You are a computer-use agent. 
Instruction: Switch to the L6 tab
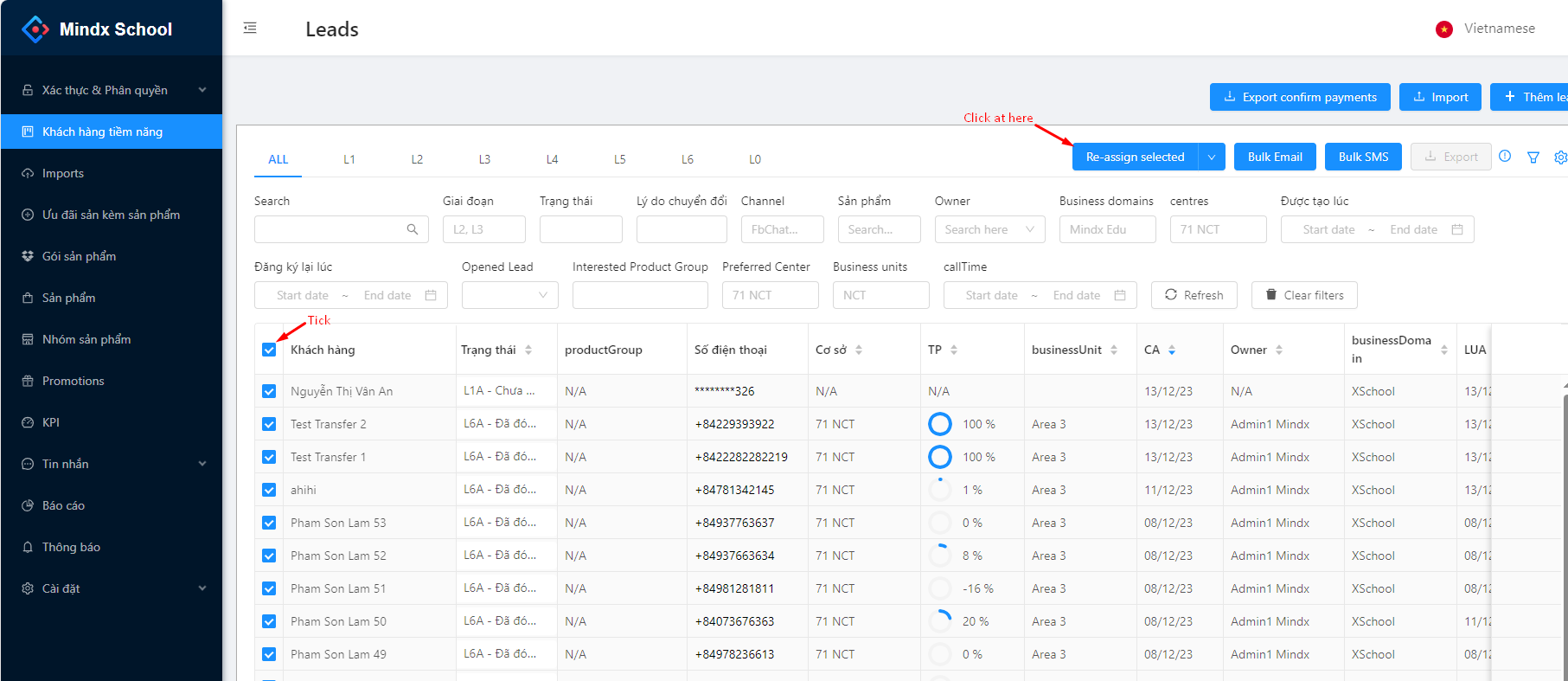click(688, 159)
